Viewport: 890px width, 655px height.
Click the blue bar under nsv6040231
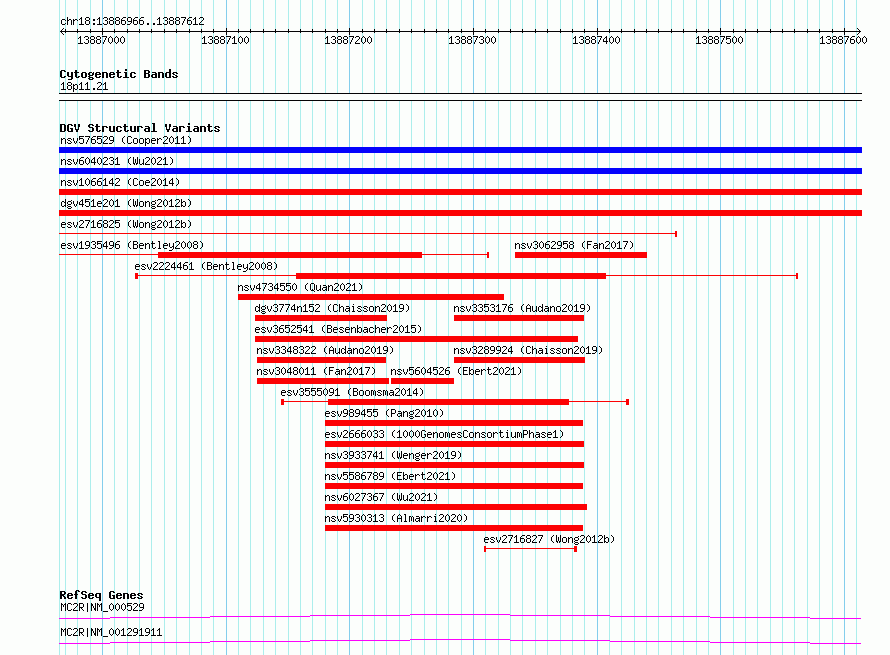coord(460,171)
